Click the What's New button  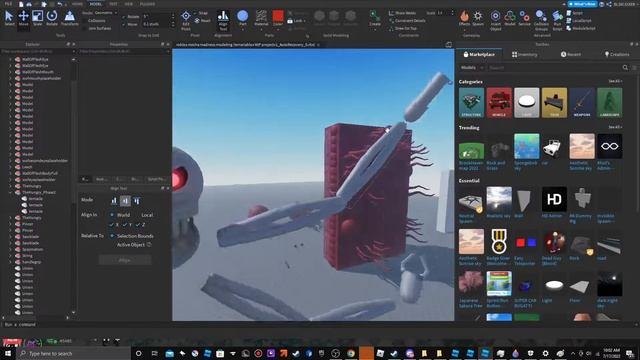pyautogui.click(x=582, y=4)
